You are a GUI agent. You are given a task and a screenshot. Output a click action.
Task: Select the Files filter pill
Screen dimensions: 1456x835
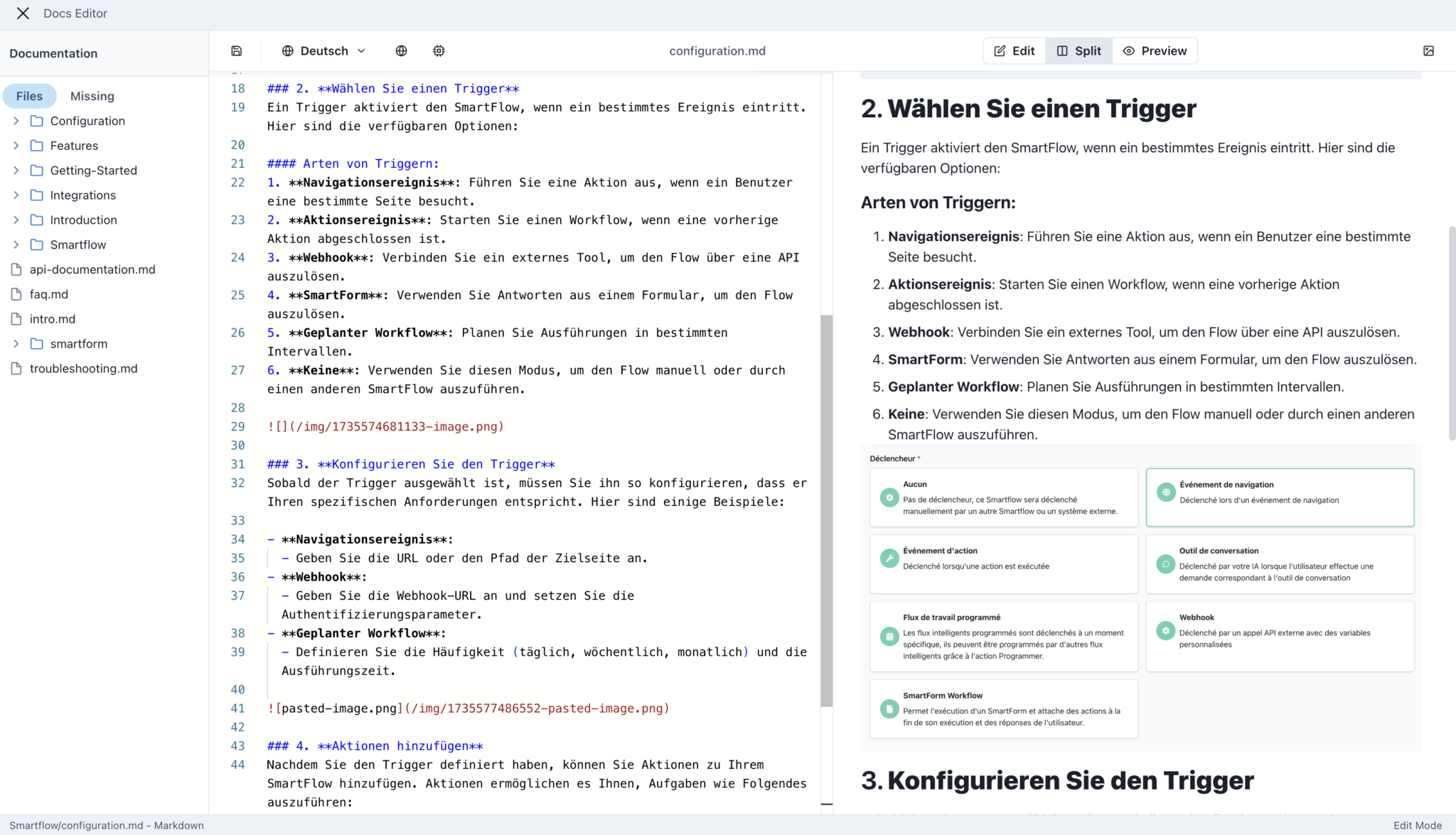29,96
